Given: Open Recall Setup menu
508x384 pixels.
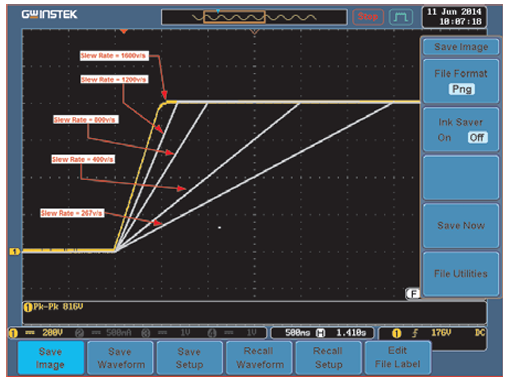Looking at the screenshot, I should (328, 358).
